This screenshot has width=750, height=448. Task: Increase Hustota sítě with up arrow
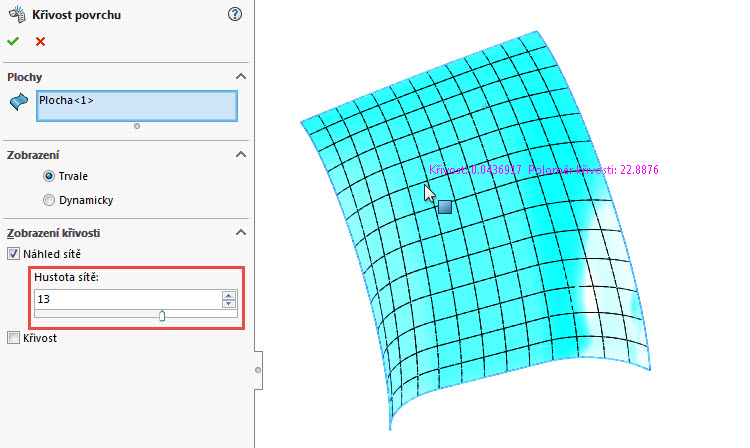229,295
